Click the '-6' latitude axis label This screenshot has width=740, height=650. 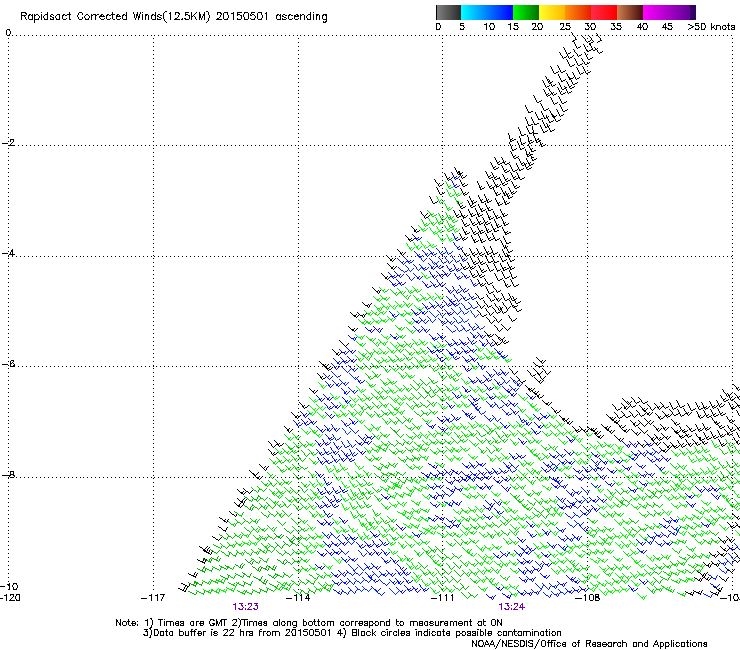point(9,364)
